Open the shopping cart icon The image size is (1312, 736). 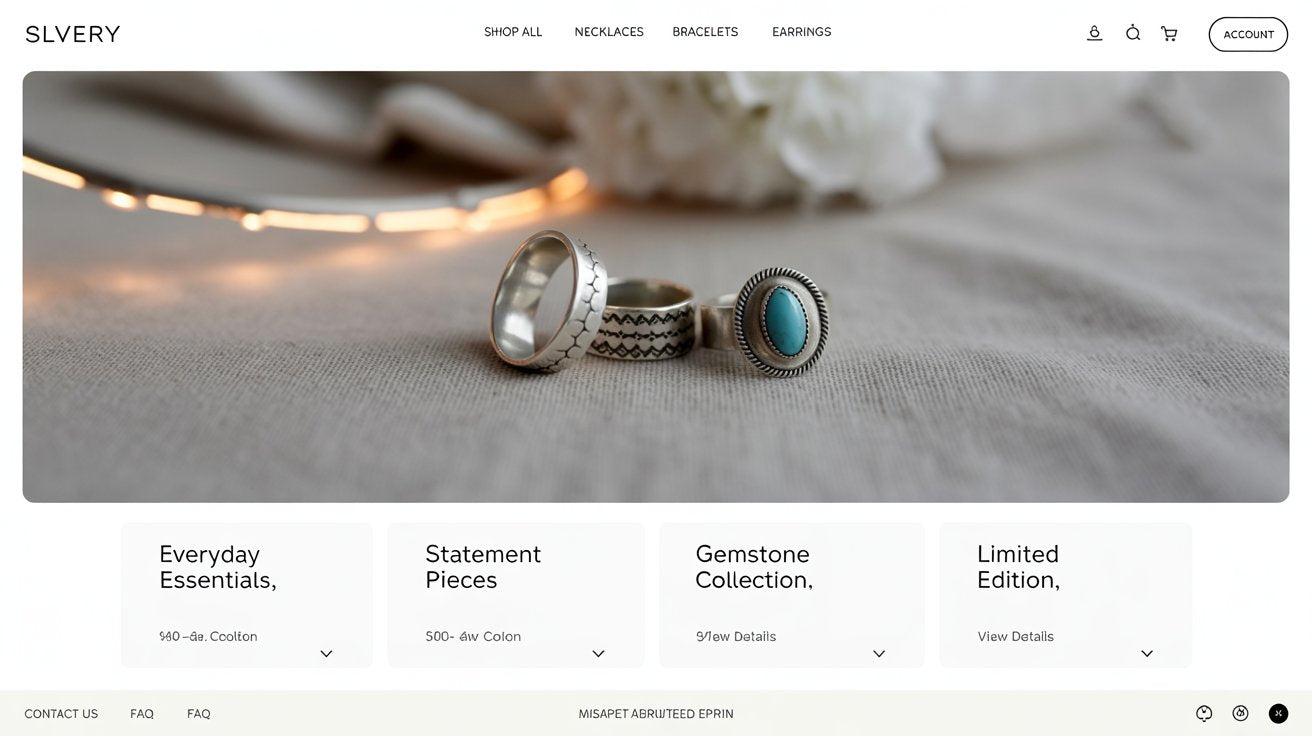tap(1168, 34)
